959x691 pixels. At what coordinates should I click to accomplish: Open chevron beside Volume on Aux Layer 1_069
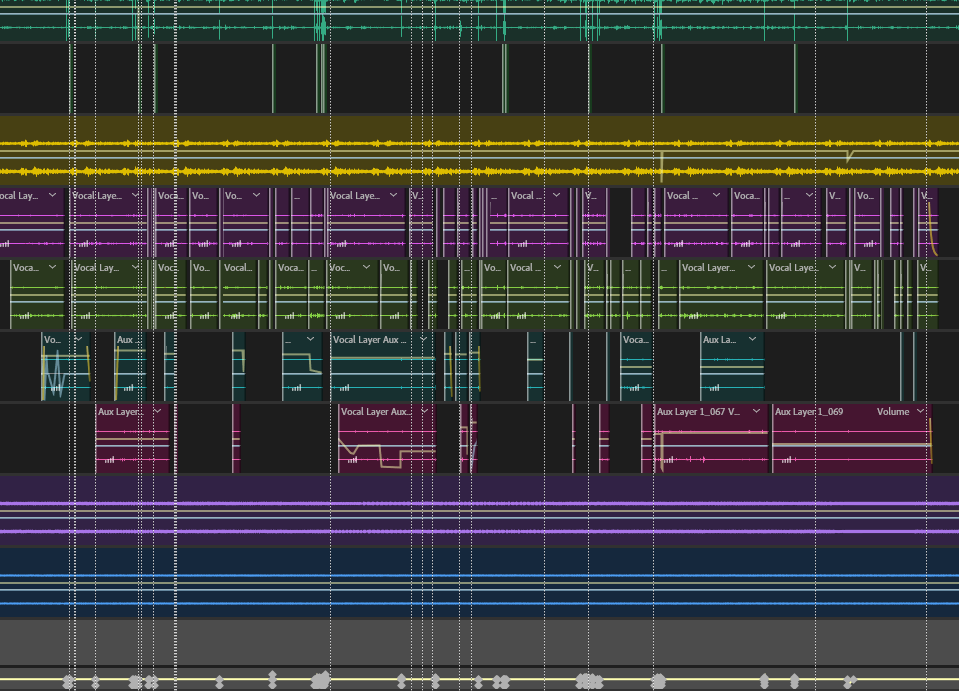tap(920, 411)
